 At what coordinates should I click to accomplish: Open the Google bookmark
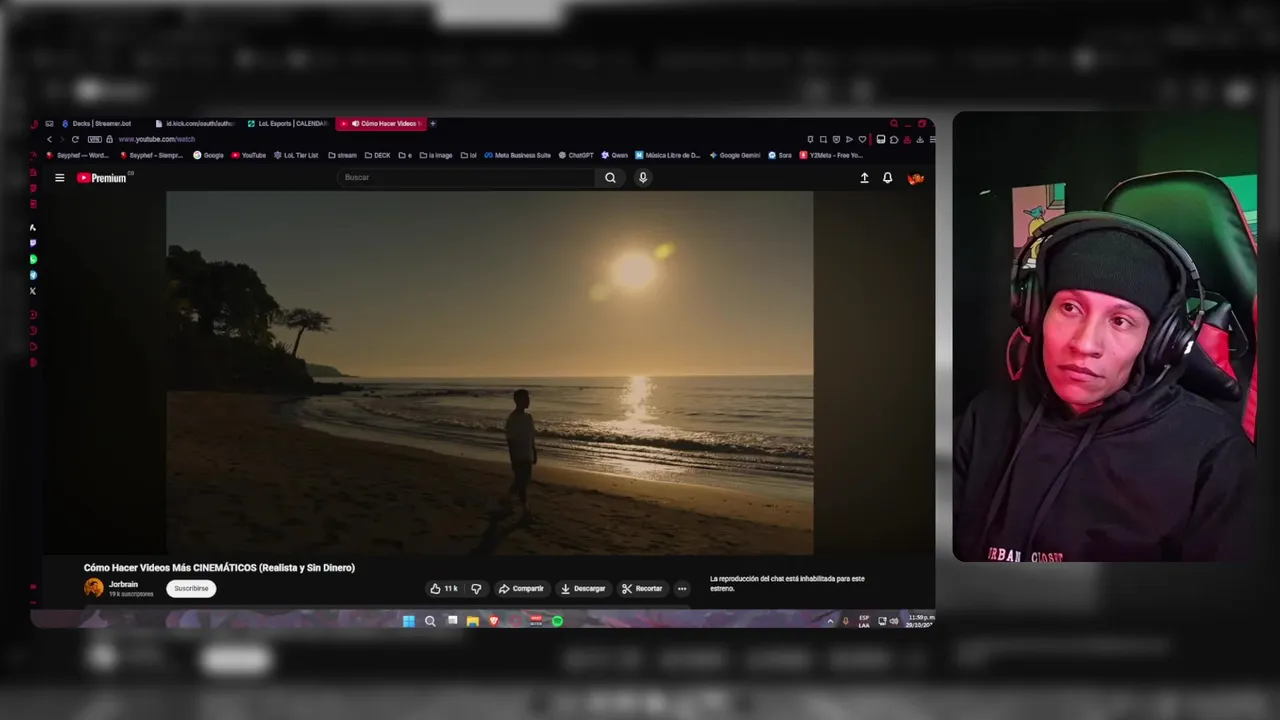(208, 155)
